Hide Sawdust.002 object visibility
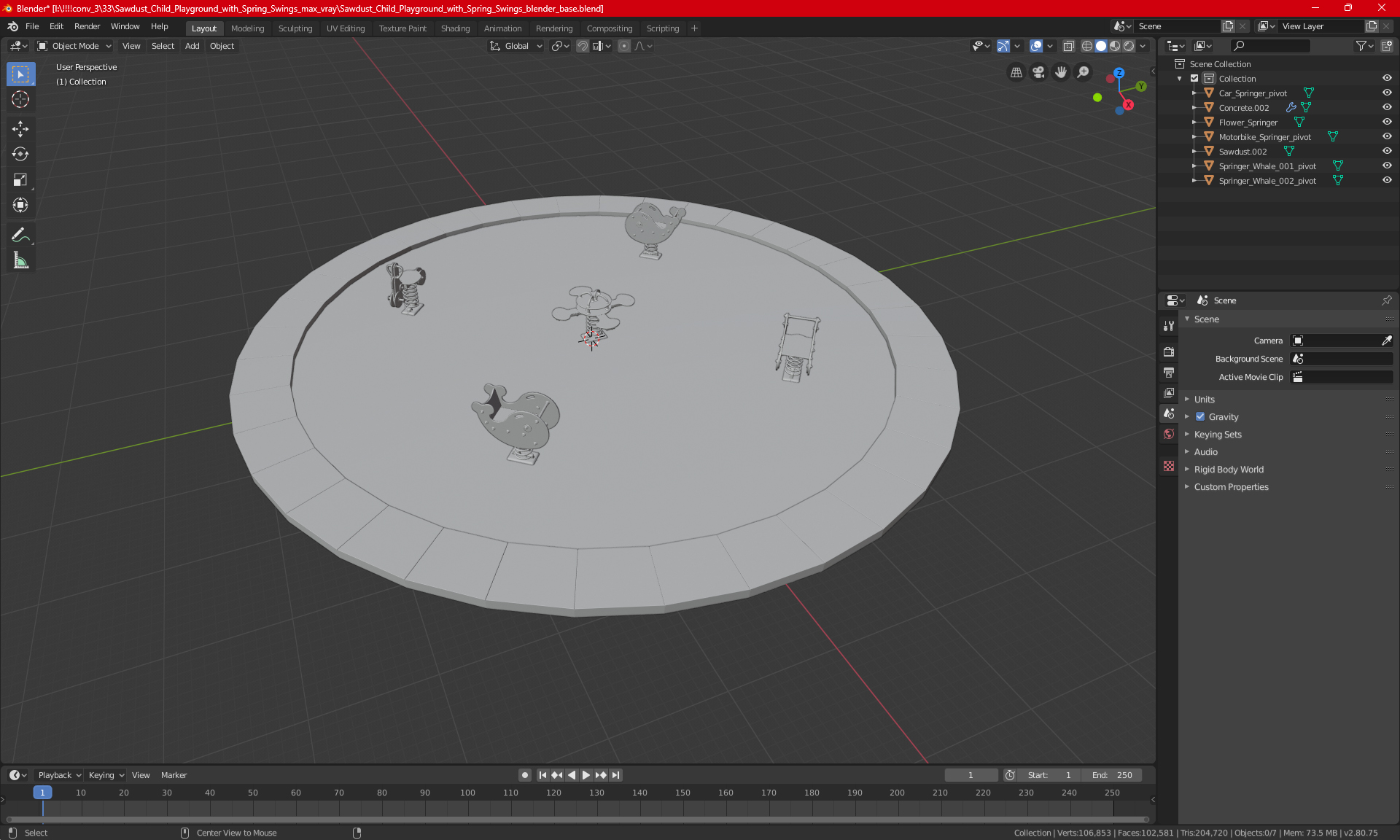1400x840 pixels. pyautogui.click(x=1387, y=151)
